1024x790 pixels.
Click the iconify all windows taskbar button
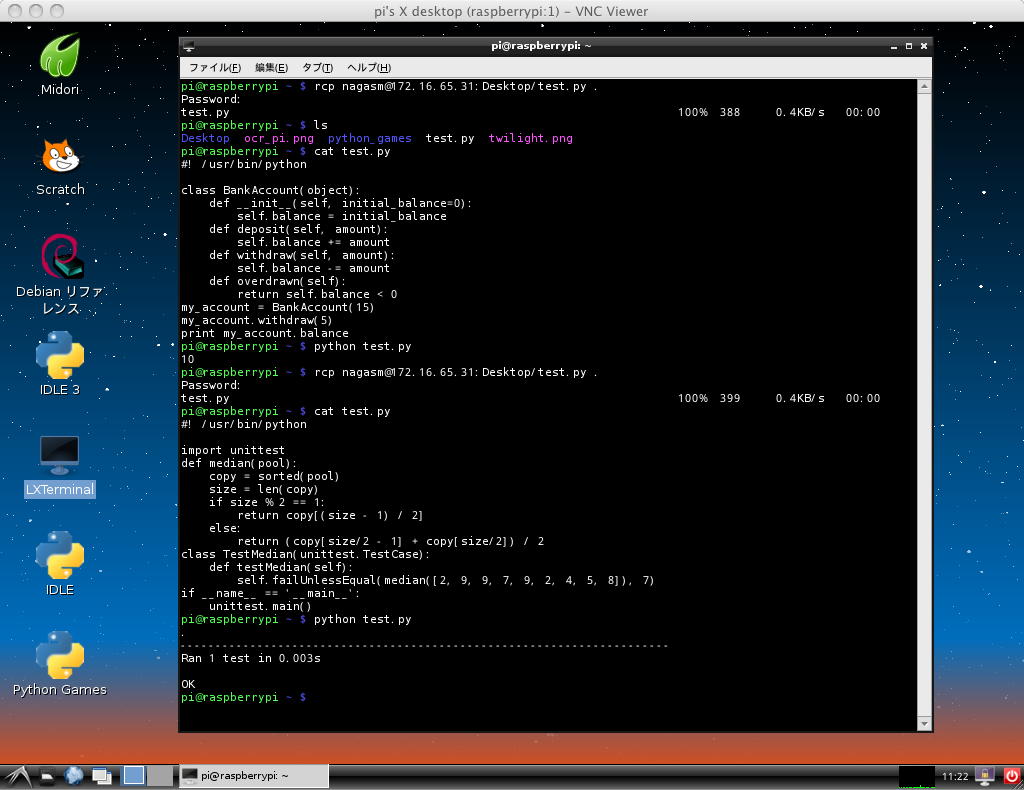pos(102,775)
